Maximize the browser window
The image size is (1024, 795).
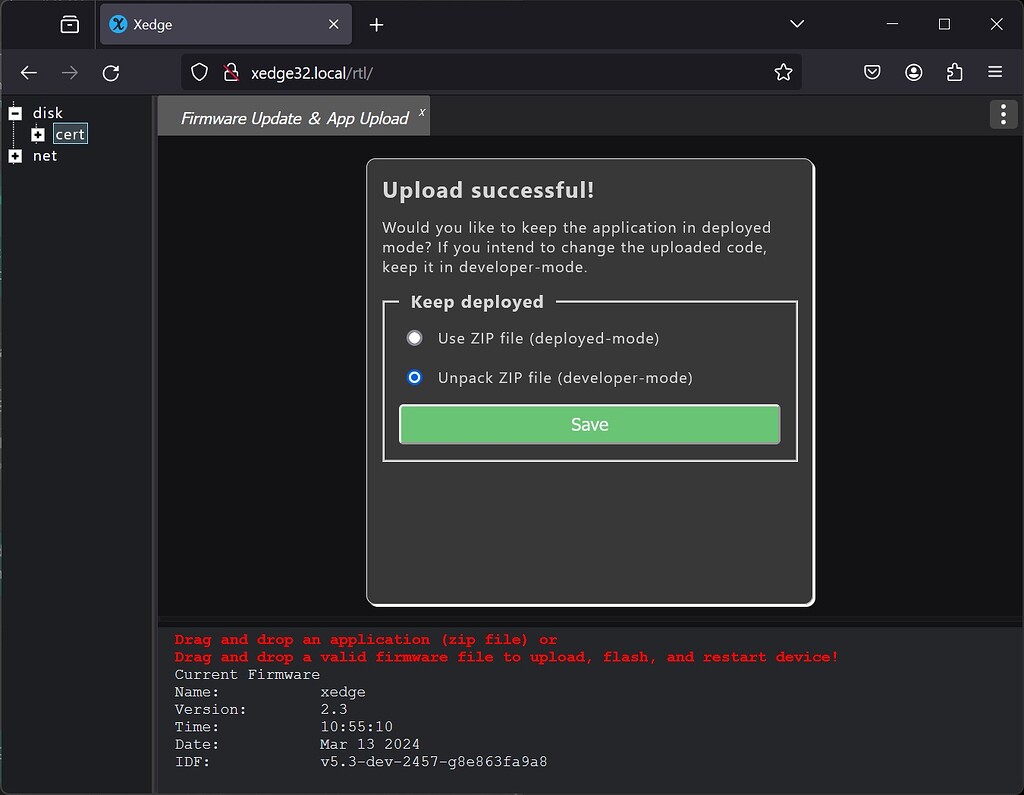[944, 24]
